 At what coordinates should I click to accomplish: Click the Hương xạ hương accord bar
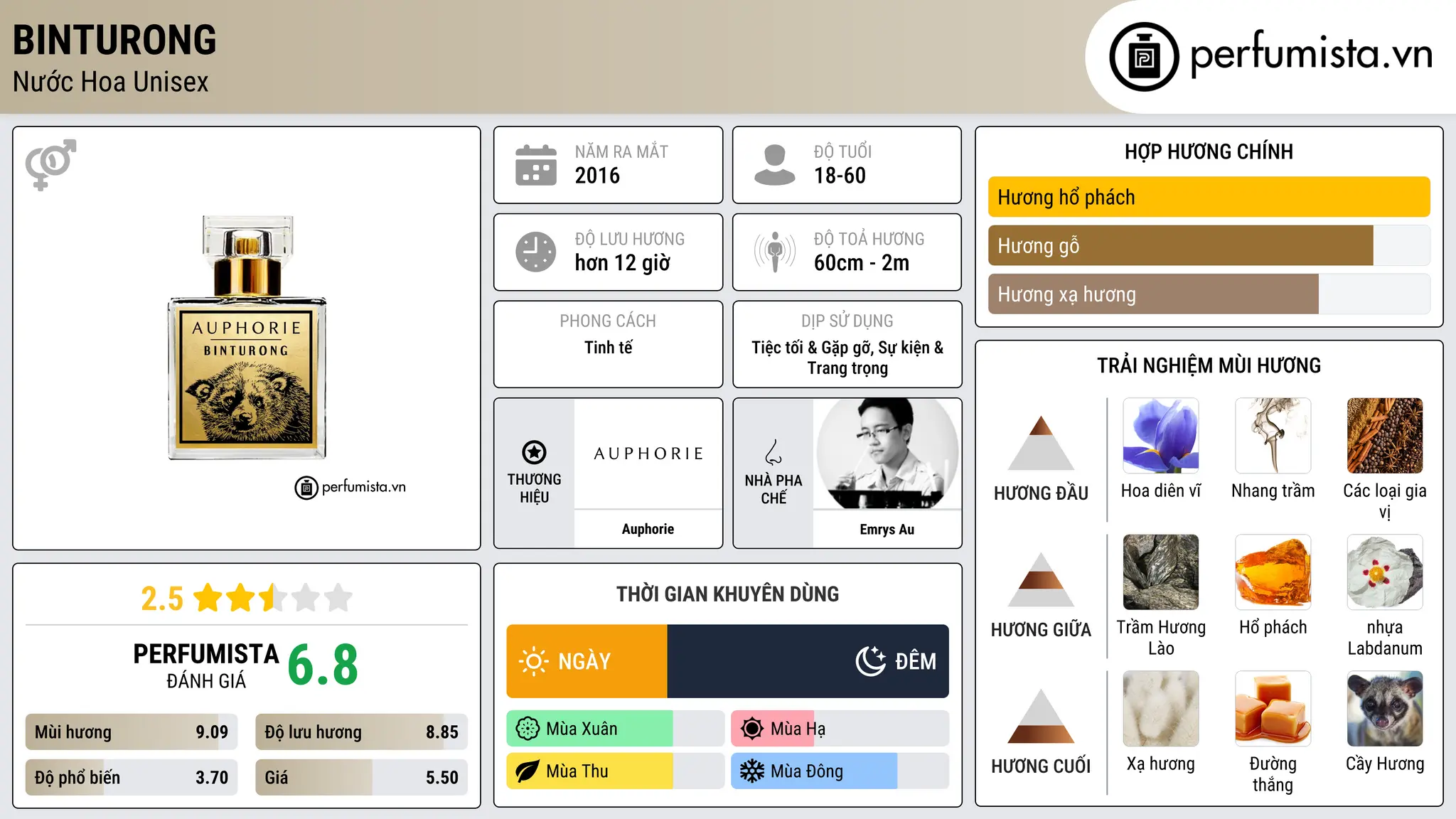click(x=1209, y=294)
